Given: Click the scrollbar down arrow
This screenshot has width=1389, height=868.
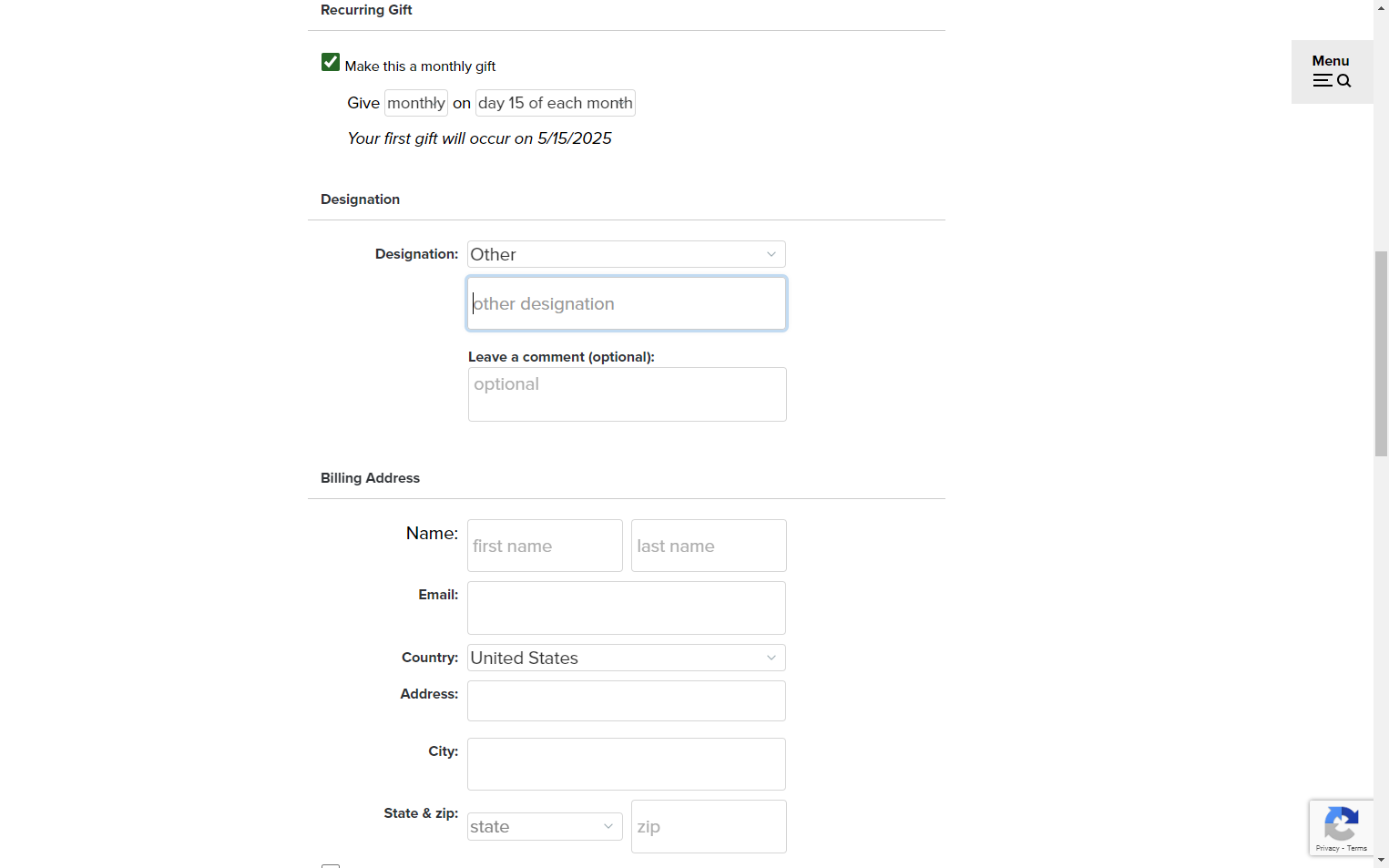Looking at the screenshot, I should [x=1381, y=860].
